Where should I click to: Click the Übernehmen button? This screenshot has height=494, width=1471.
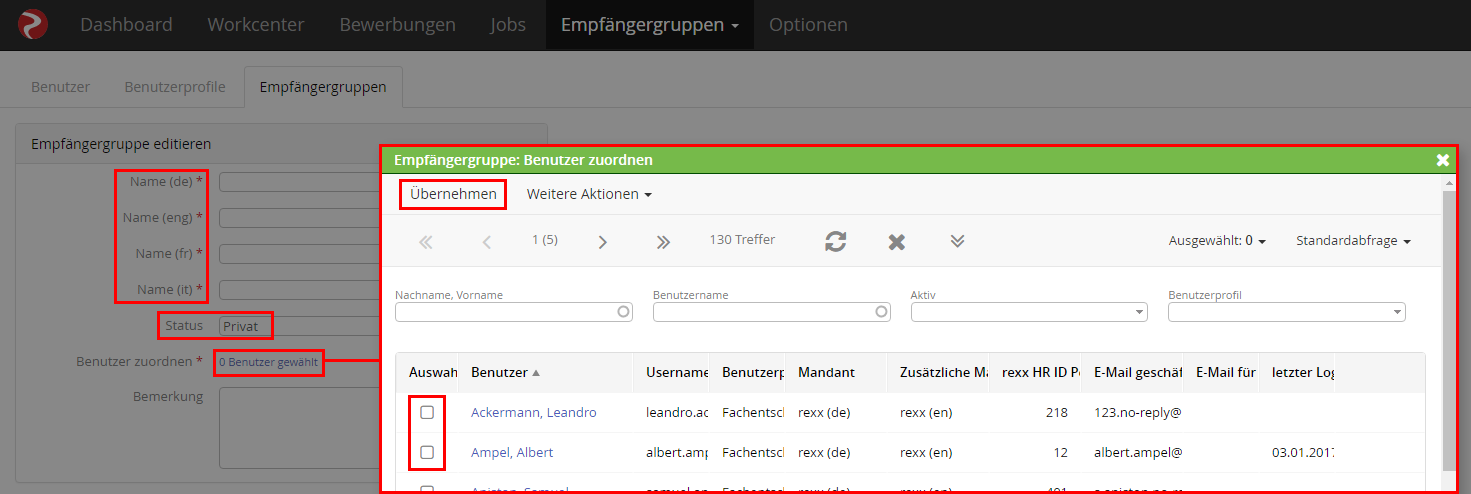click(x=453, y=194)
